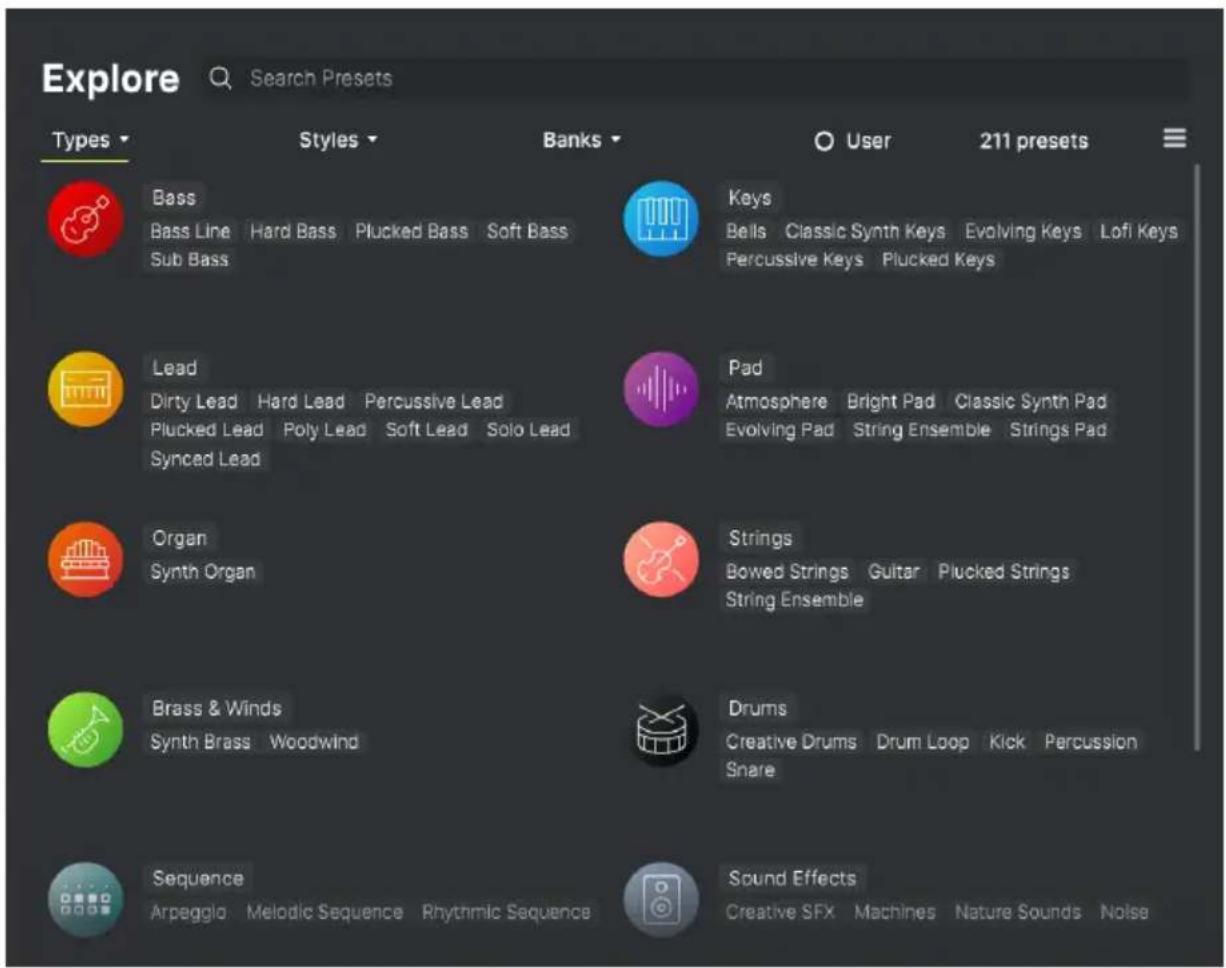Click the black Drums snare icon
The image size is (1226, 968).
tap(661, 731)
